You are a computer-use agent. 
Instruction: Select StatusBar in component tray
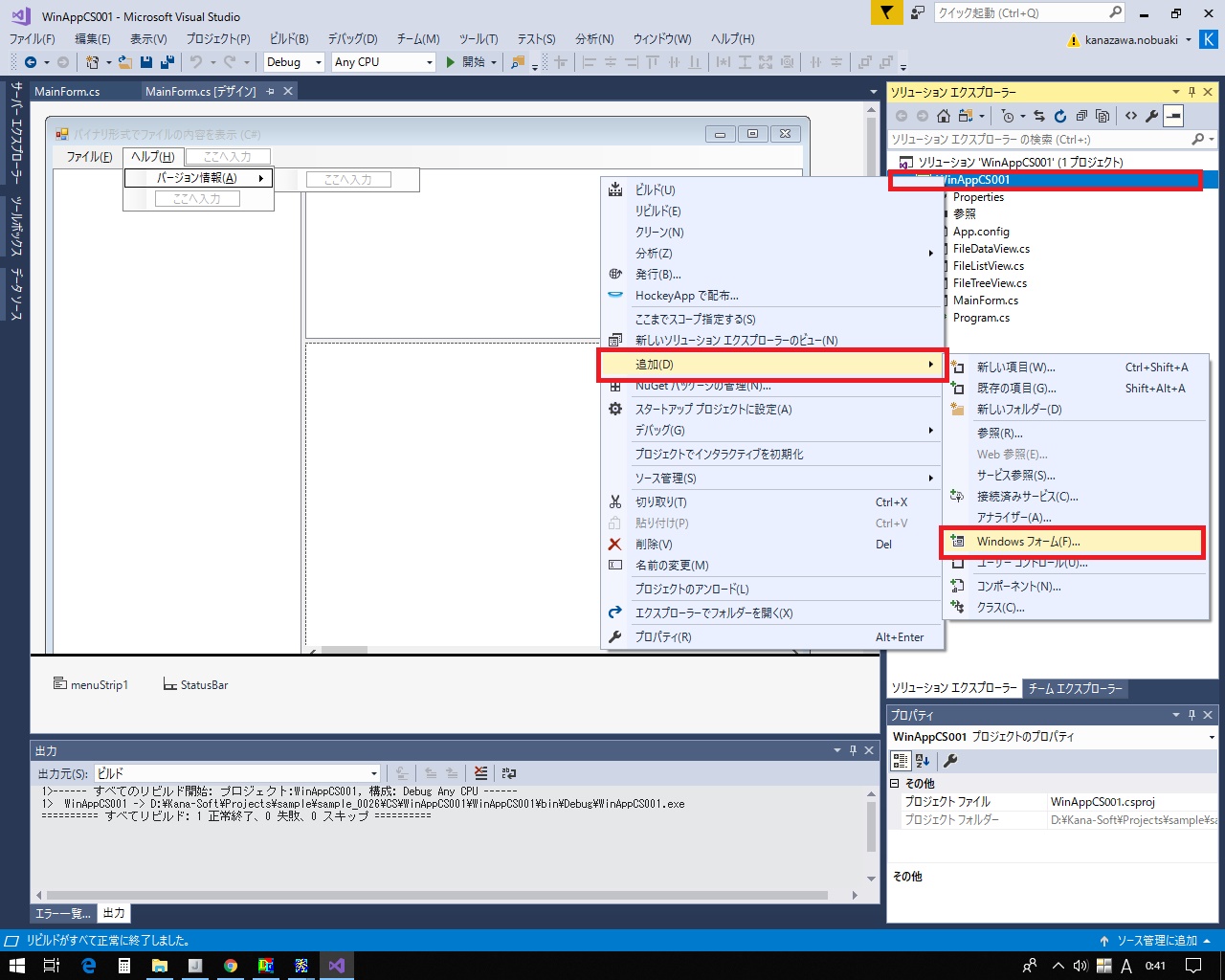pos(195,685)
